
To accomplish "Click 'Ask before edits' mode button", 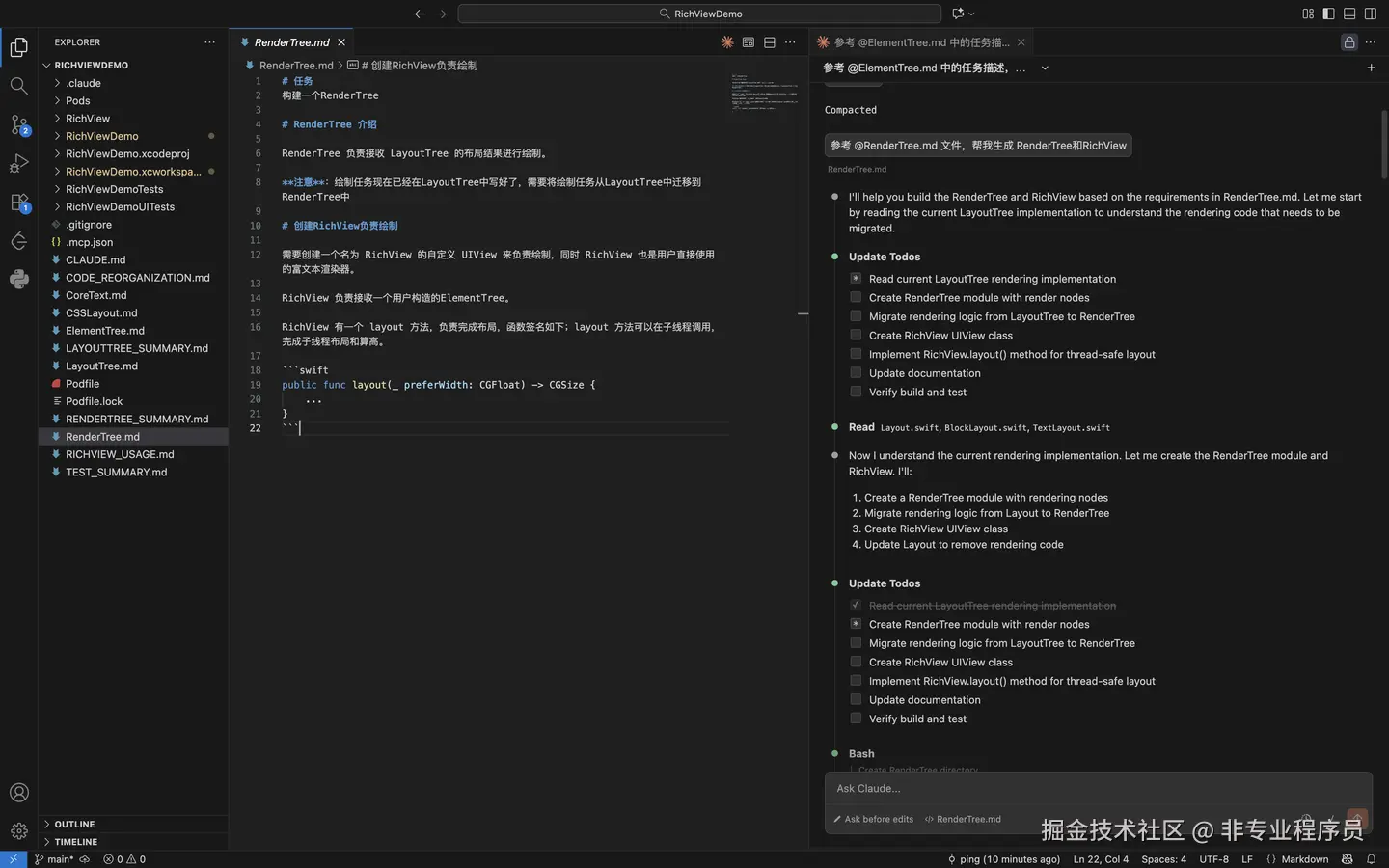I will pyautogui.click(x=873, y=819).
